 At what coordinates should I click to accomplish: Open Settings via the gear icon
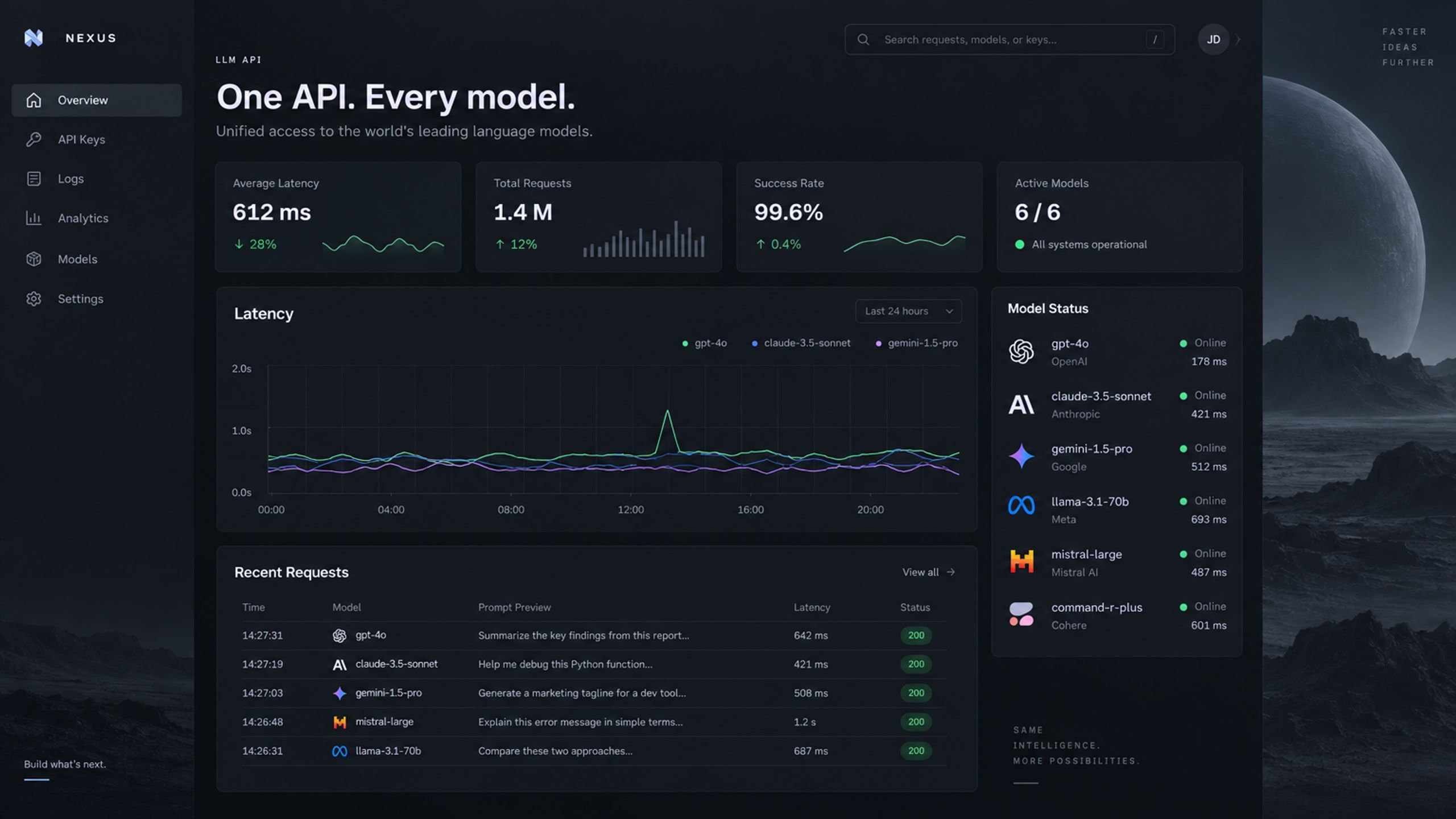click(x=34, y=299)
